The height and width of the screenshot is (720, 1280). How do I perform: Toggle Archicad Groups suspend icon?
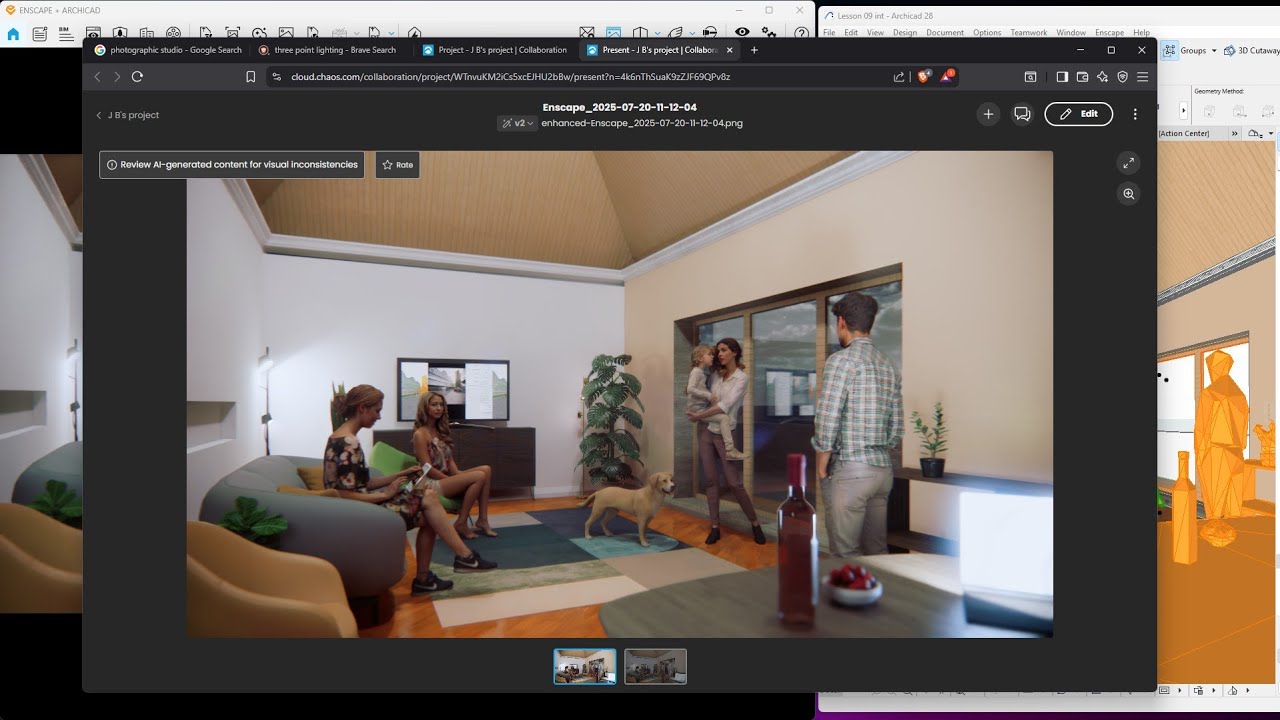(x=1170, y=50)
